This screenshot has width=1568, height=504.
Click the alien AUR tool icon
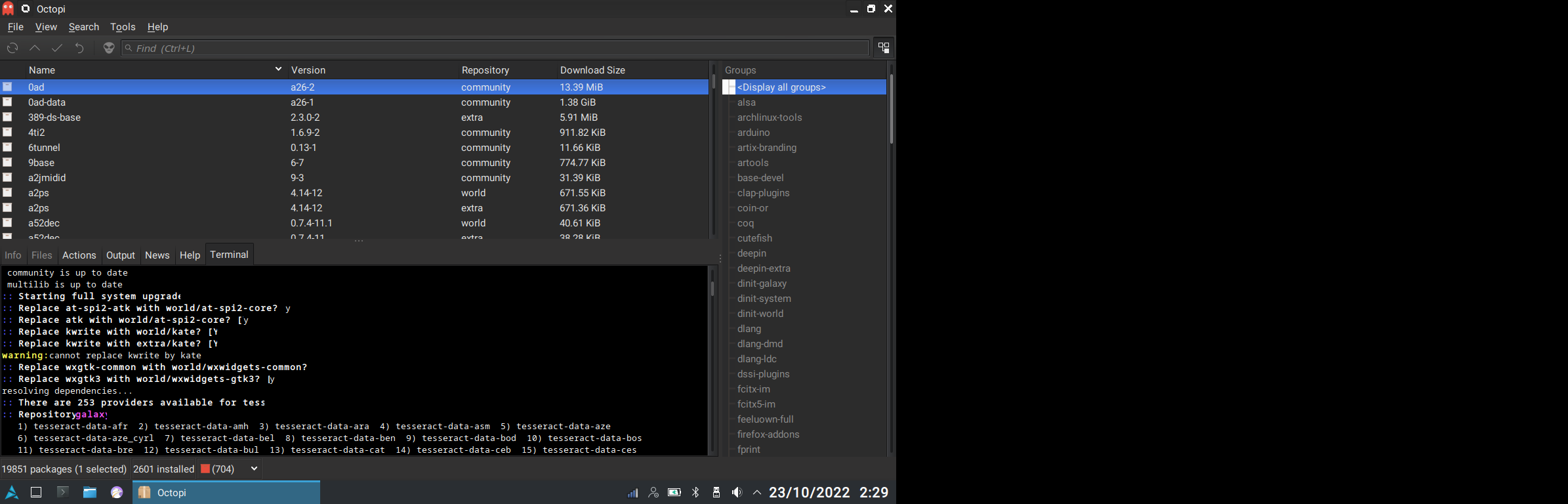point(109,48)
